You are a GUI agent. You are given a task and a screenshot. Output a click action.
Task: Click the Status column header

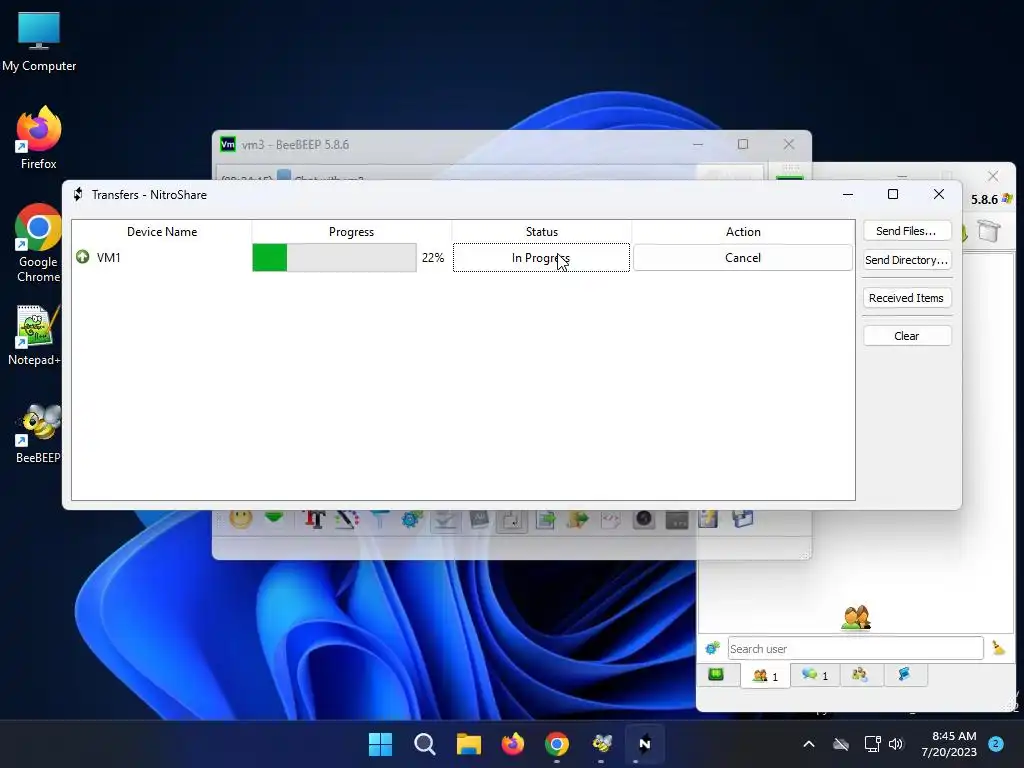pyautogui.click(x=541, y=232)
